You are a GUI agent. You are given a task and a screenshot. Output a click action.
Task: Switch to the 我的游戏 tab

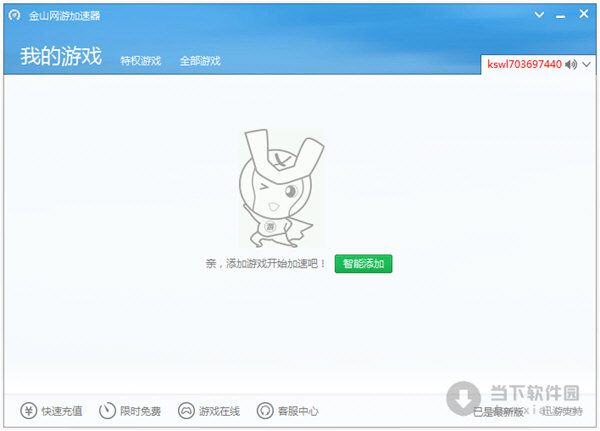(61, 56)
